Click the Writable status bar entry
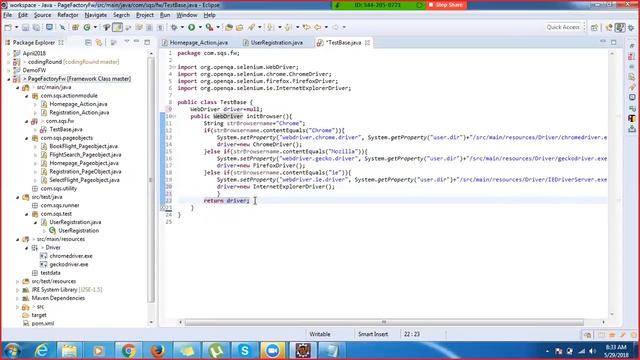 (x=320, y=334)
